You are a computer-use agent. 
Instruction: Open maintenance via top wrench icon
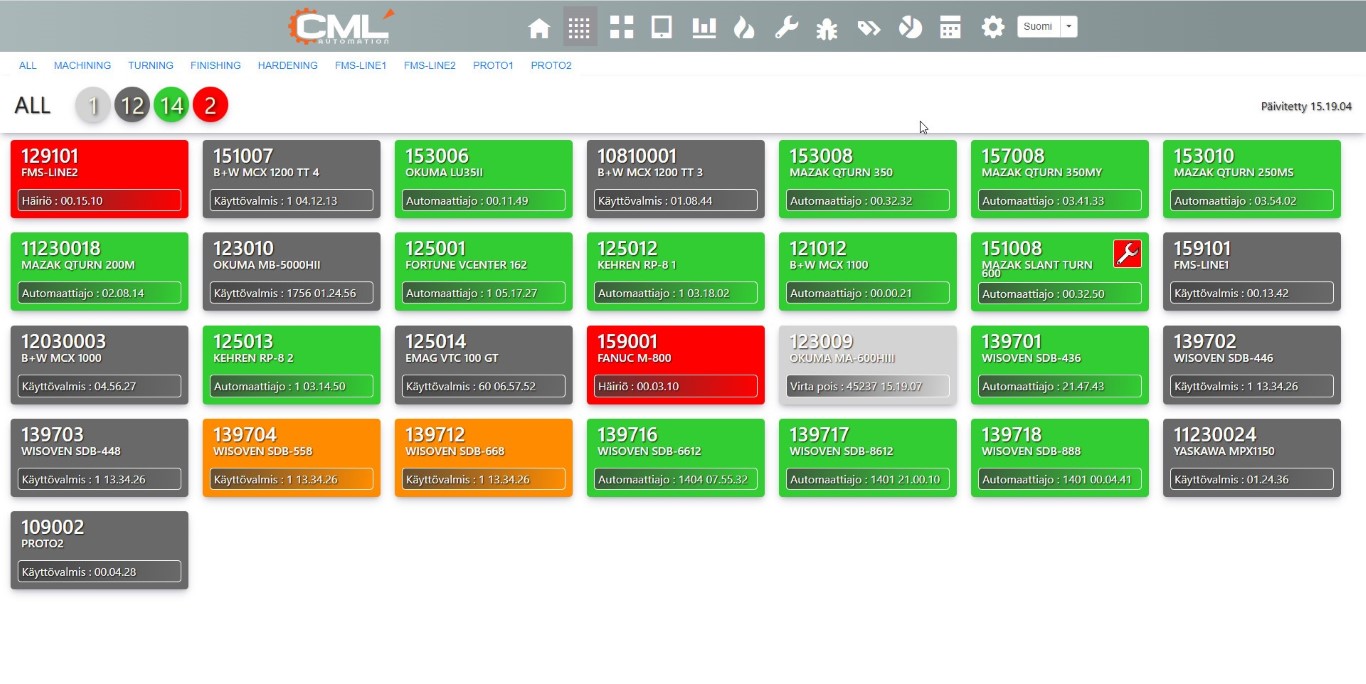pos(786,28)
